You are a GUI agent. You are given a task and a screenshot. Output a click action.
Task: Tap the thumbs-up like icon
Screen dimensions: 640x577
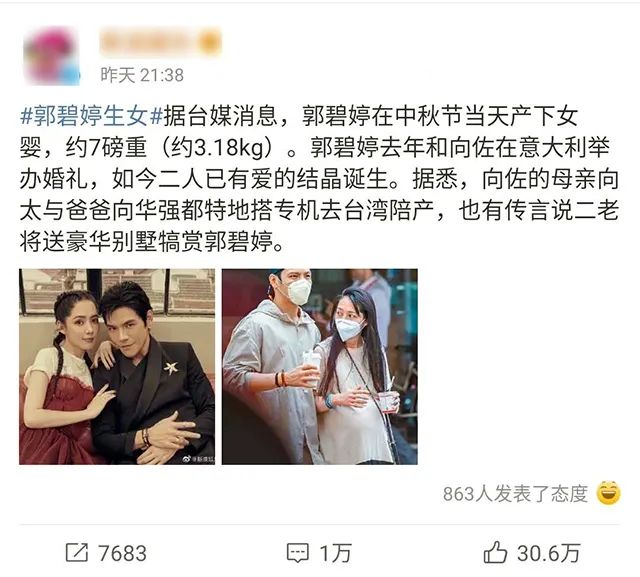tap(495, 552)
